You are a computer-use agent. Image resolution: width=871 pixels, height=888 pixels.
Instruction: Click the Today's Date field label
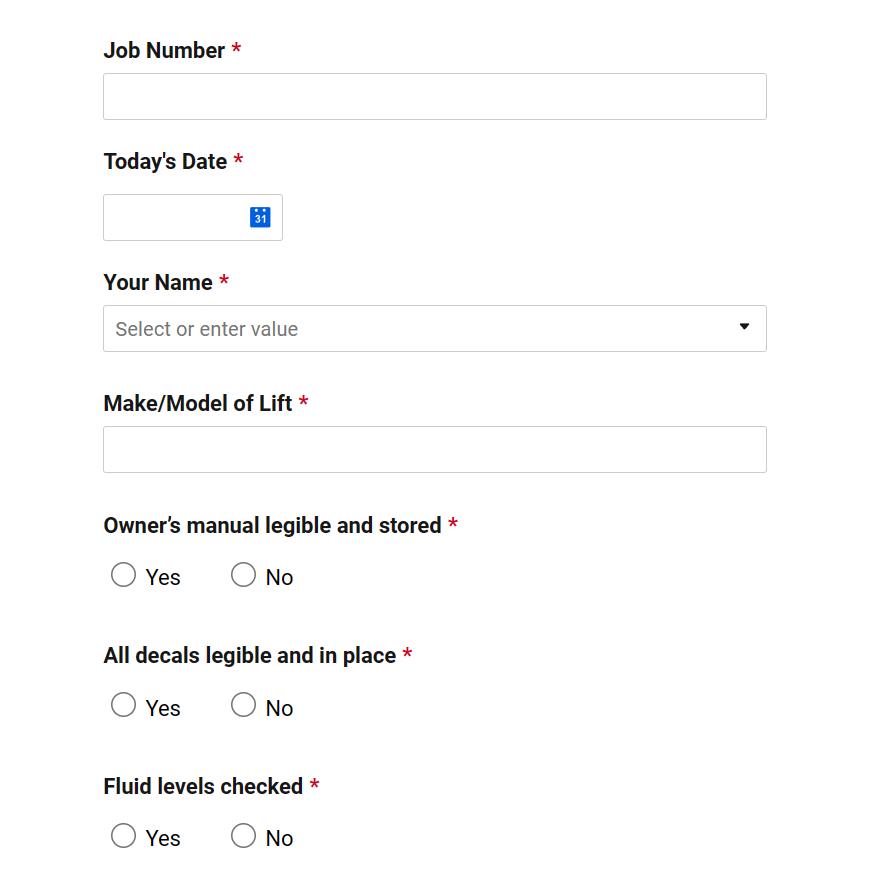coord(165,162)
